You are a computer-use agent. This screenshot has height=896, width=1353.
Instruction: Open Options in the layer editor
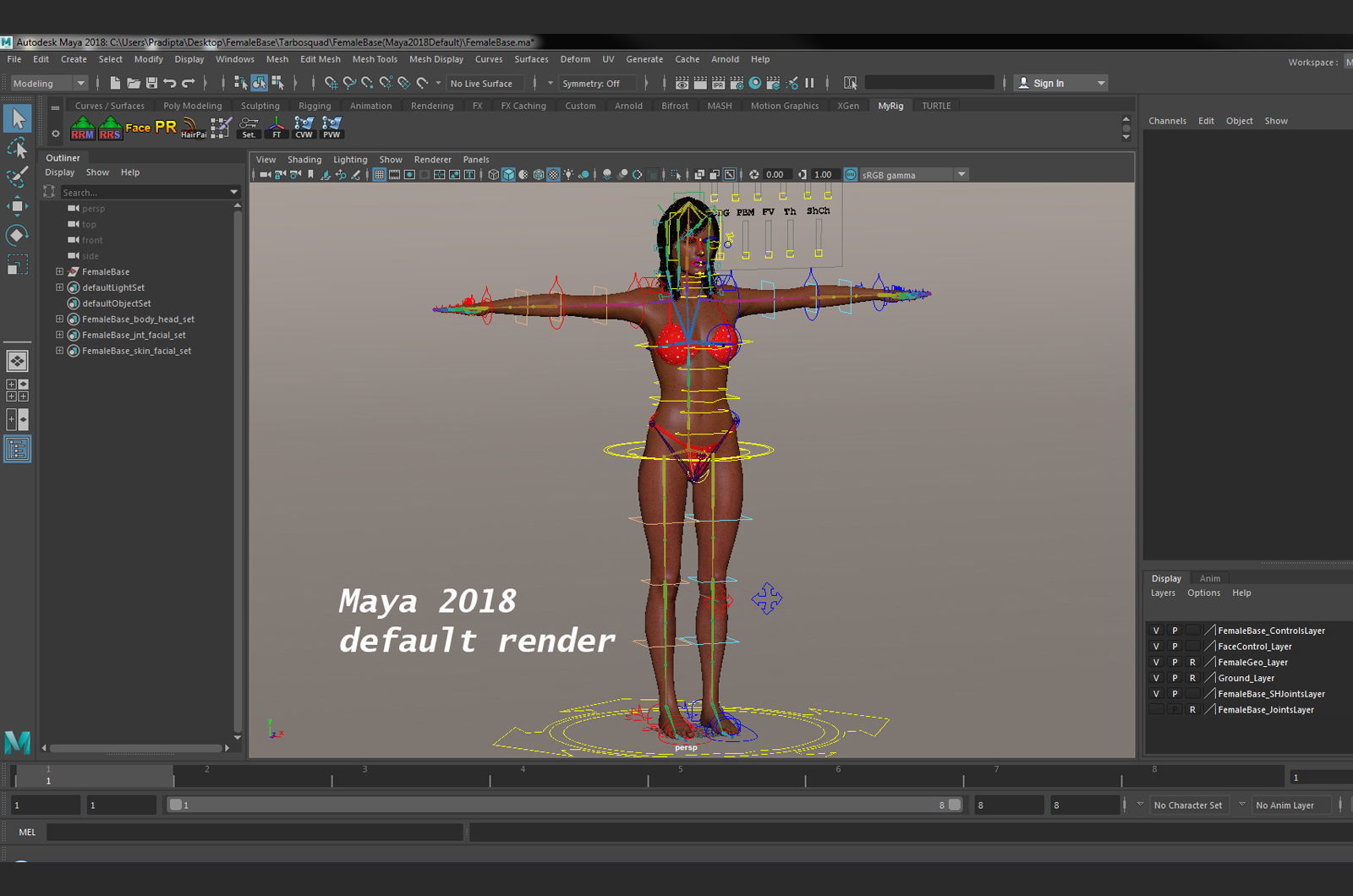coord(1203,593)
